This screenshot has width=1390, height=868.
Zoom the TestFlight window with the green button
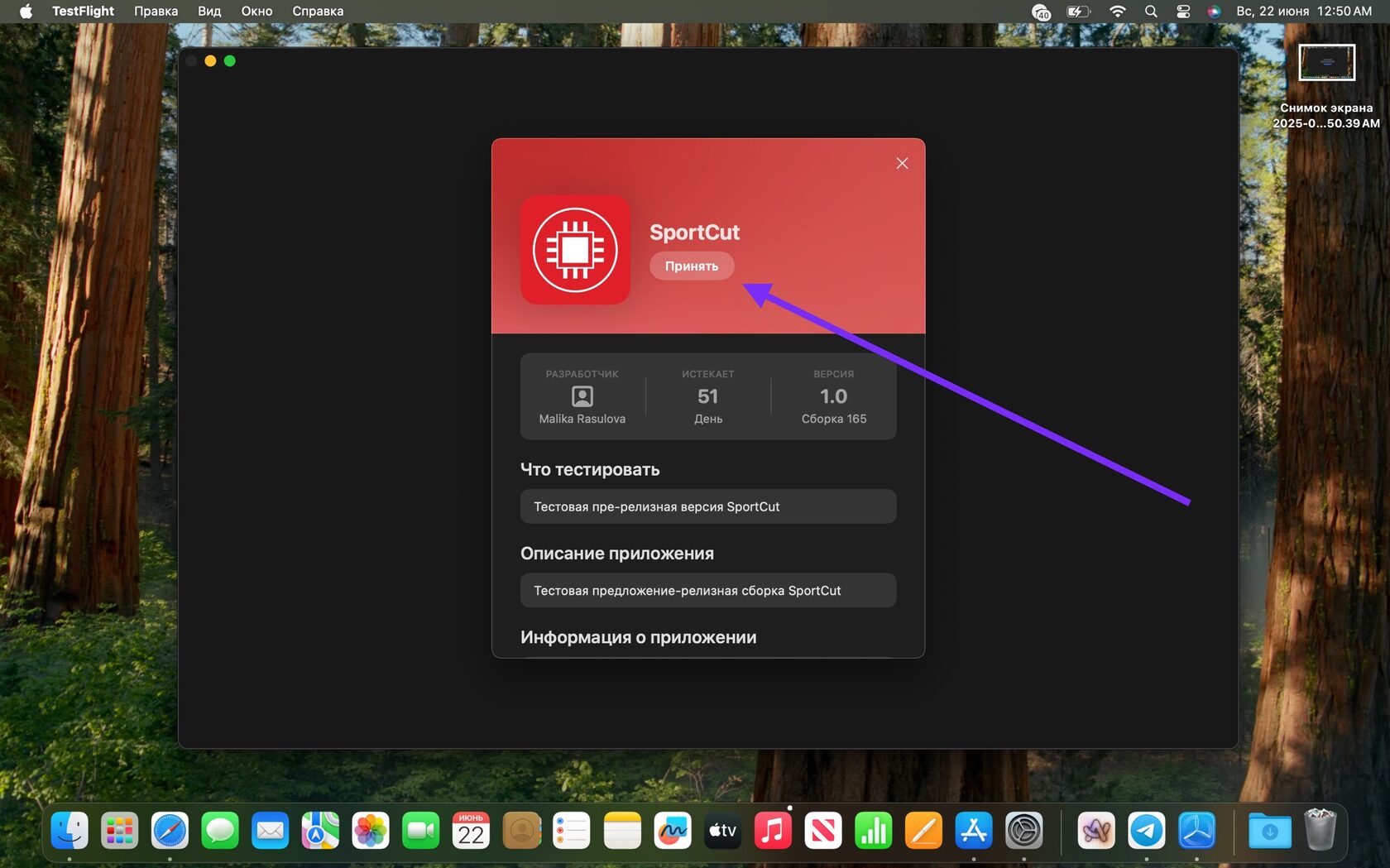(230, 60)
